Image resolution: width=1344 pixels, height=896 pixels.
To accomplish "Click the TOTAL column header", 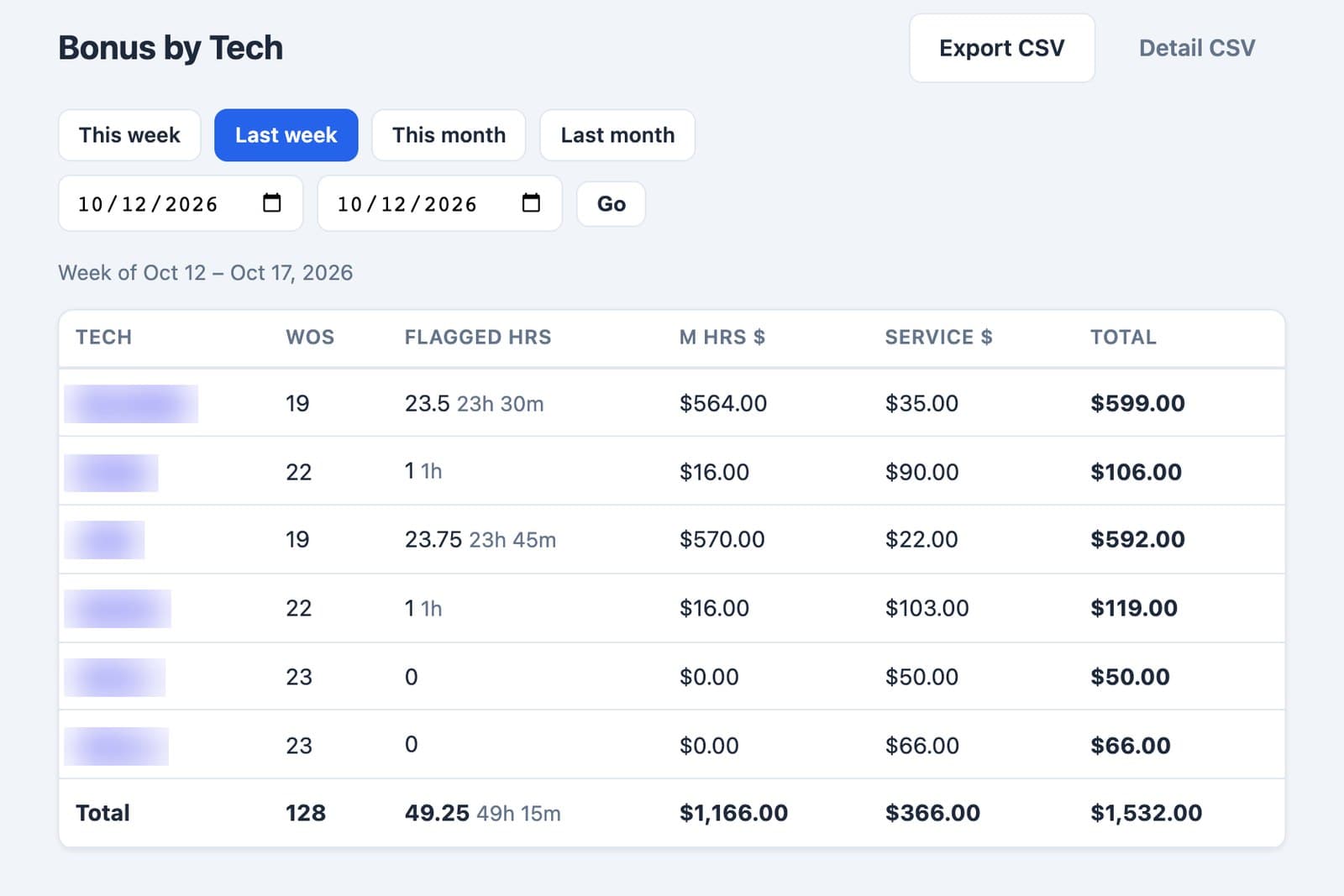I will point(1123,338).
